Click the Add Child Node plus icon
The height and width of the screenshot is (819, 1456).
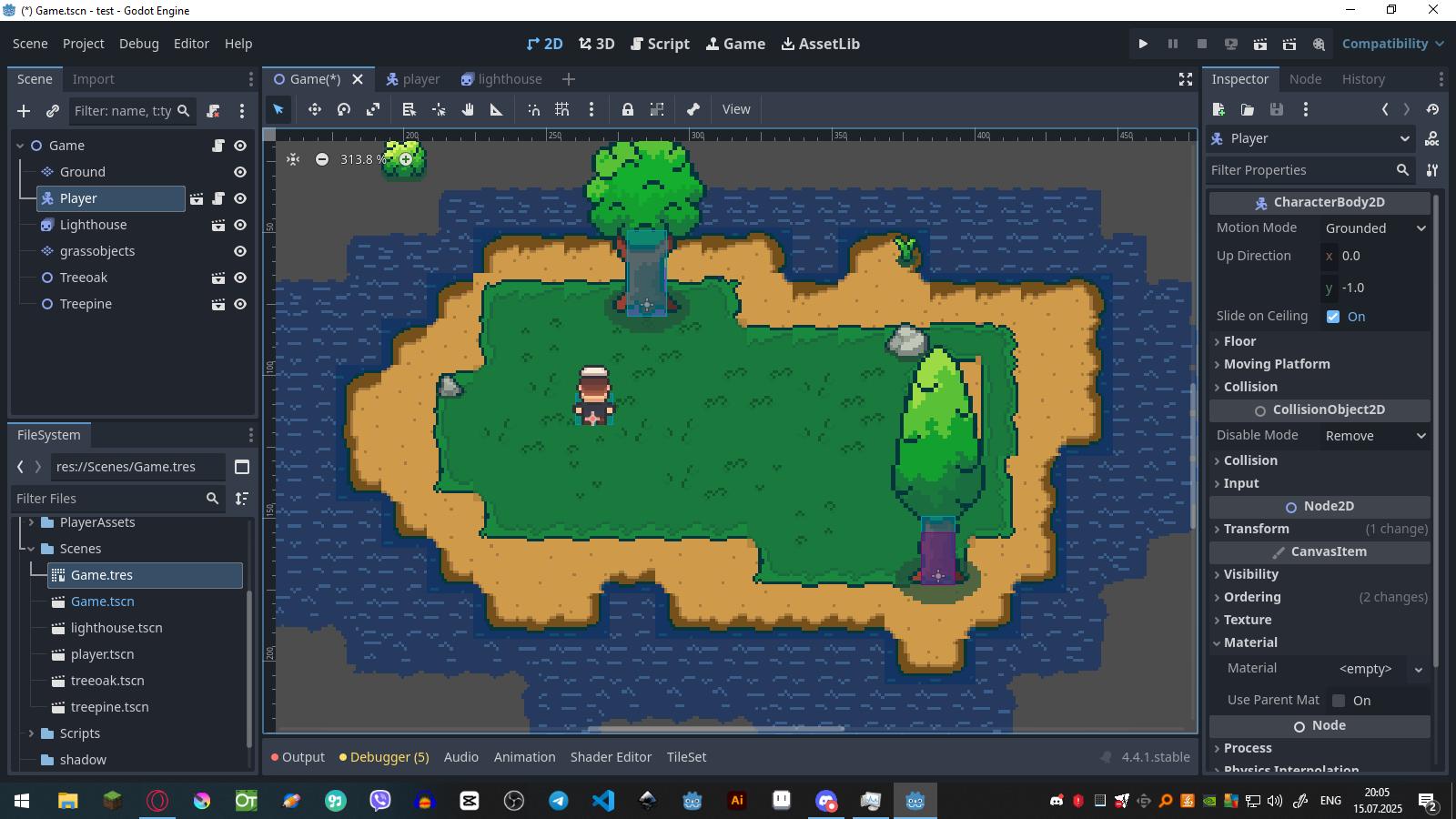coord(23,111)
